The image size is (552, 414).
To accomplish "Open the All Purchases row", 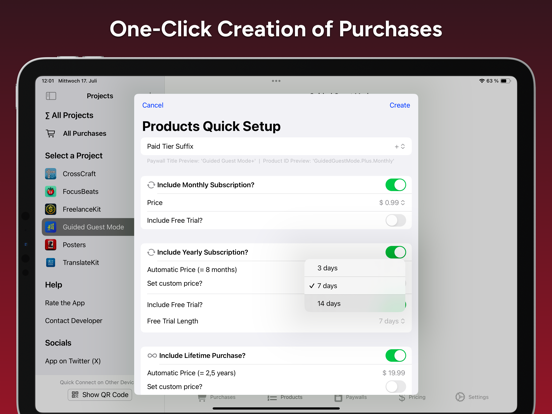I will click(84, 133).
